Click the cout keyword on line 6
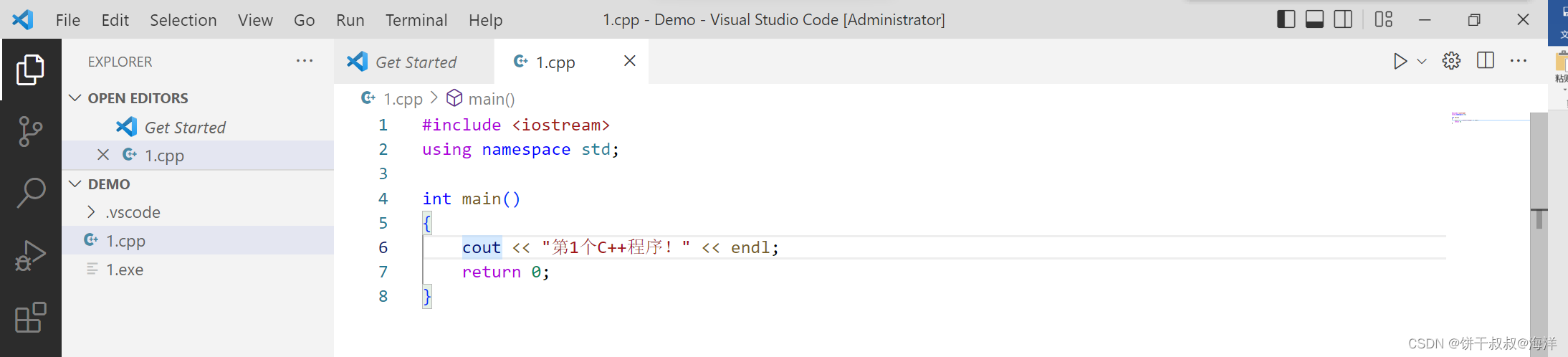The image size is (1568, 357). [482, 247]
